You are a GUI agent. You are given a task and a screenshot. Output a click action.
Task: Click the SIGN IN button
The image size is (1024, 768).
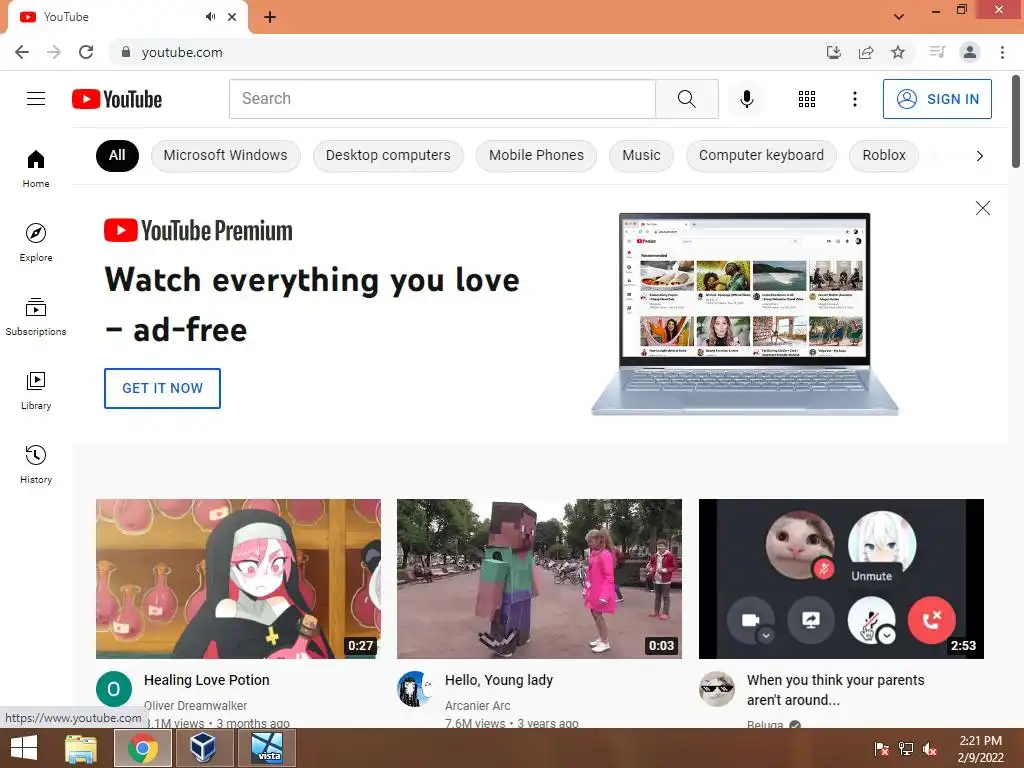pos(937,99)
